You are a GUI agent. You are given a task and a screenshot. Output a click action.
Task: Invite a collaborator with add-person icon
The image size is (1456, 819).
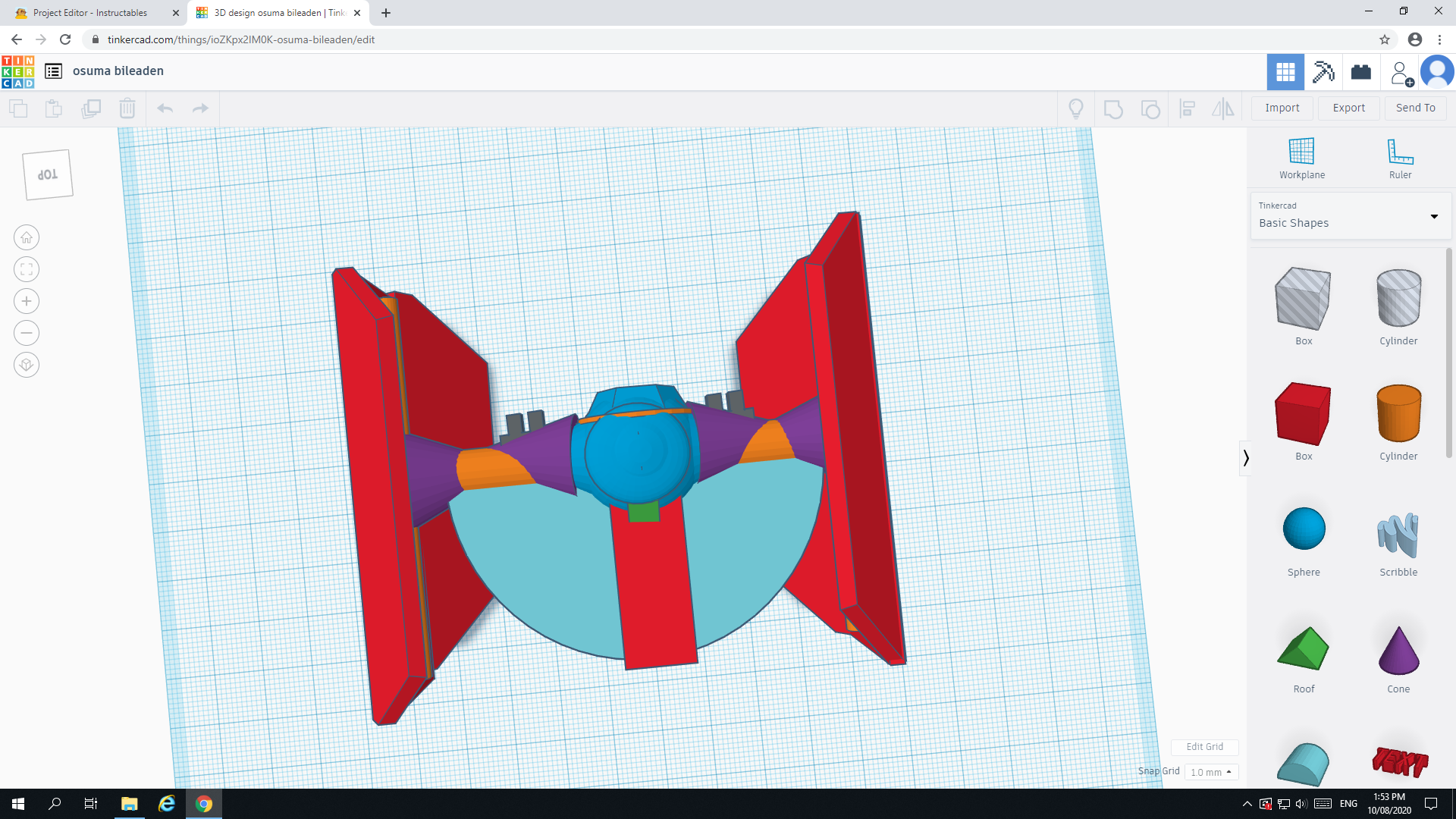coord(1401,73)
